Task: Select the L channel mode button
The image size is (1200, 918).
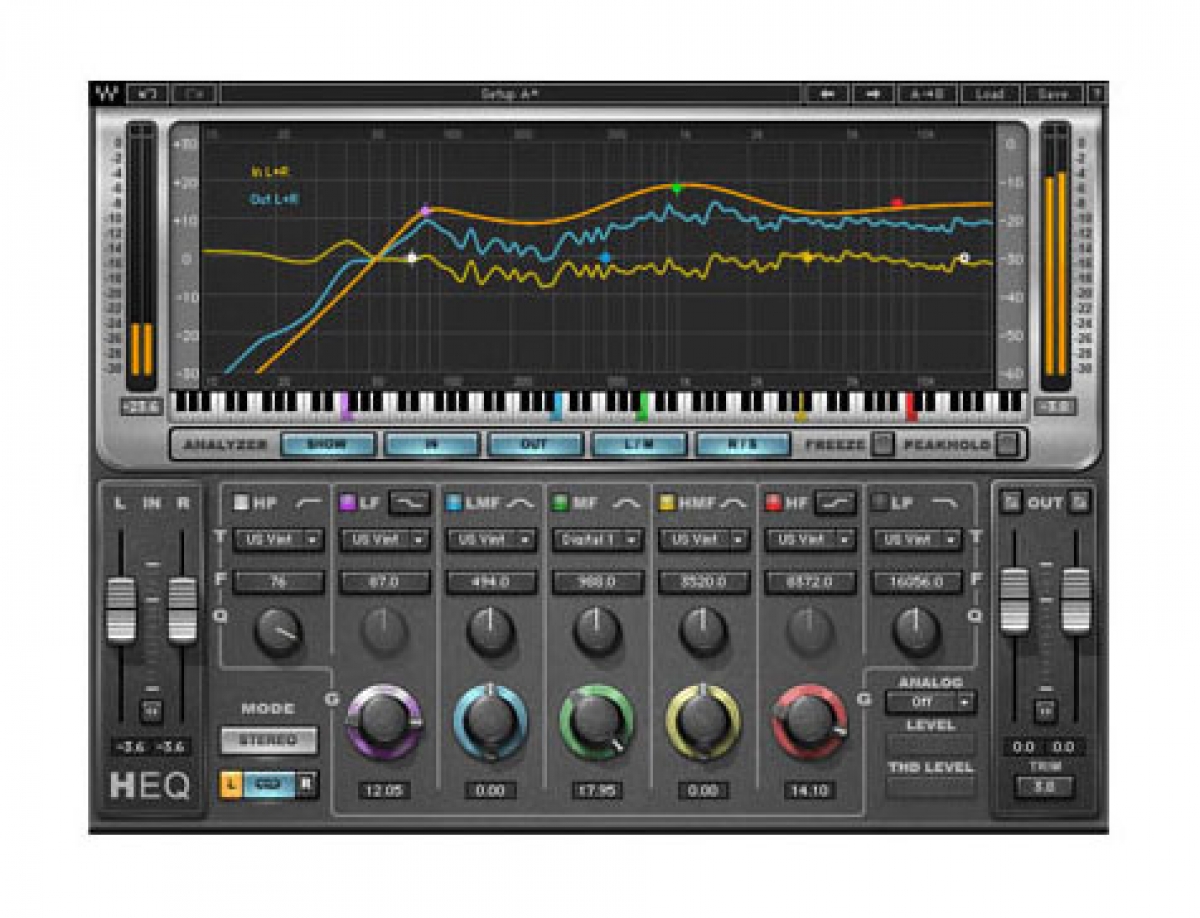Action: tap(232, 785)
